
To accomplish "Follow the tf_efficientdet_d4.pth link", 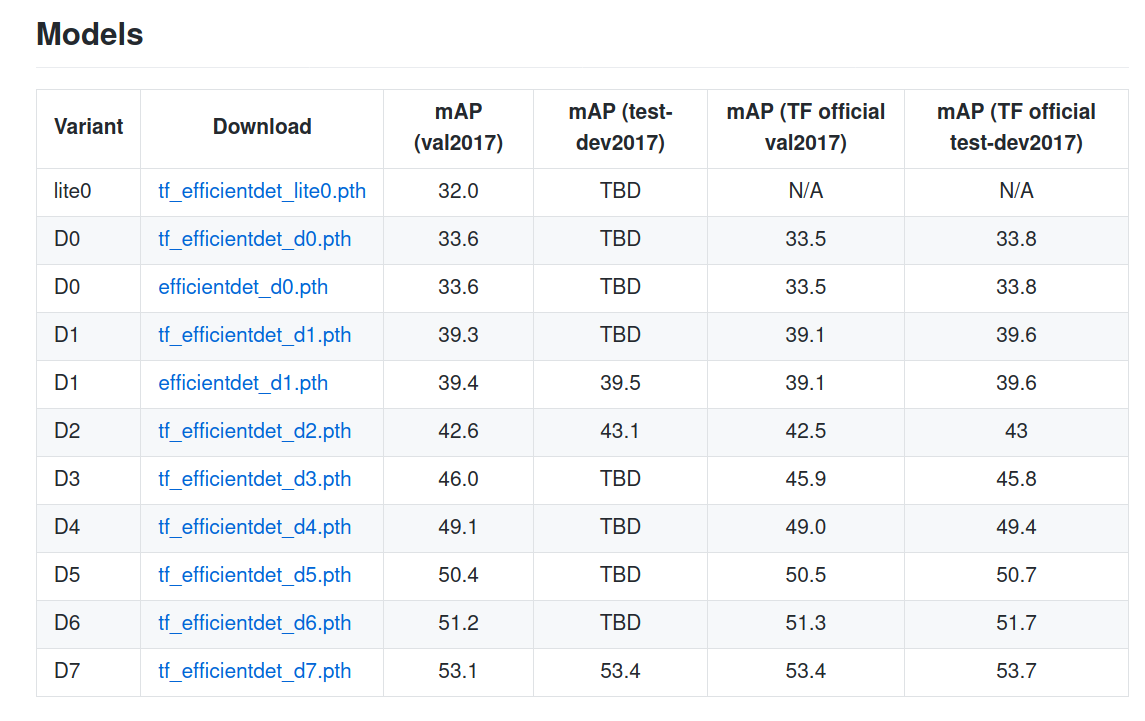I will coord(255,527).
